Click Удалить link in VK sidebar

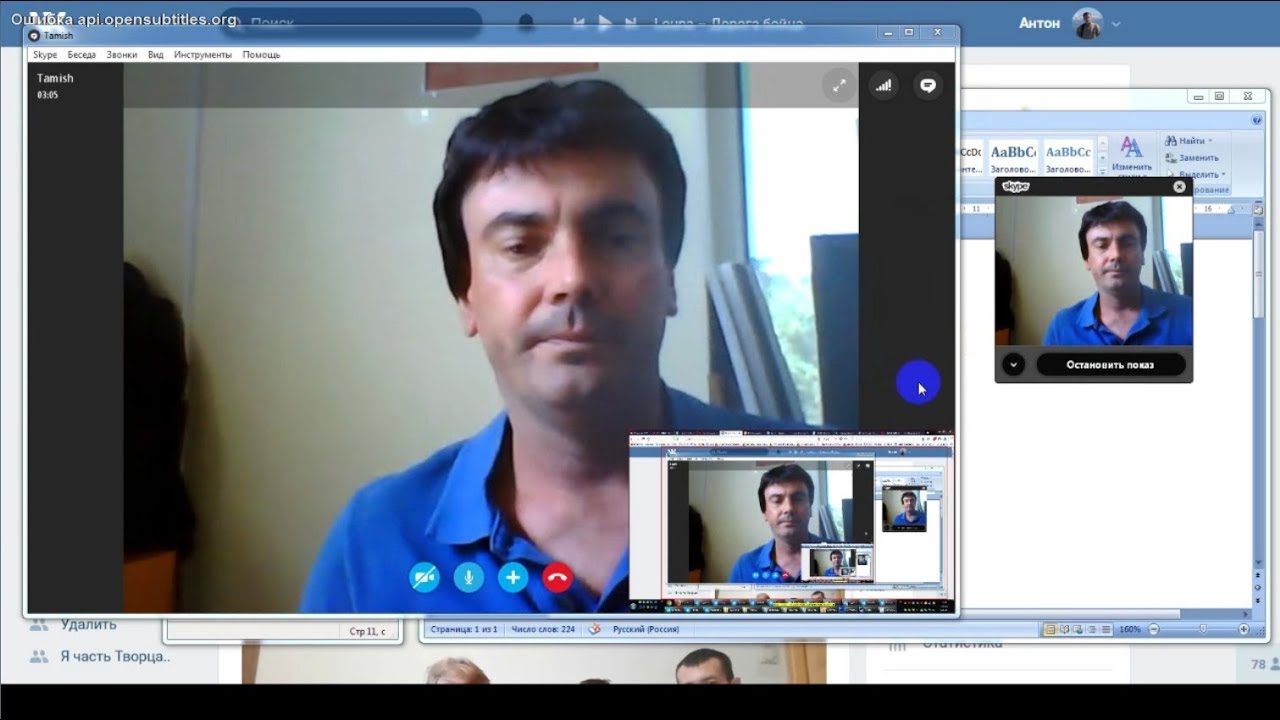pos(88,624)
